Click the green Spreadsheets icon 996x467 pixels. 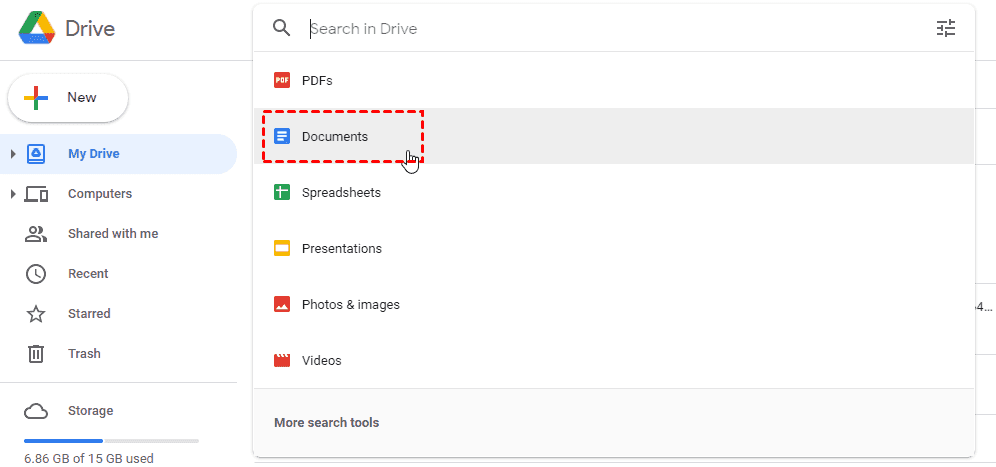pyautogui.click(x=282, y=192)
